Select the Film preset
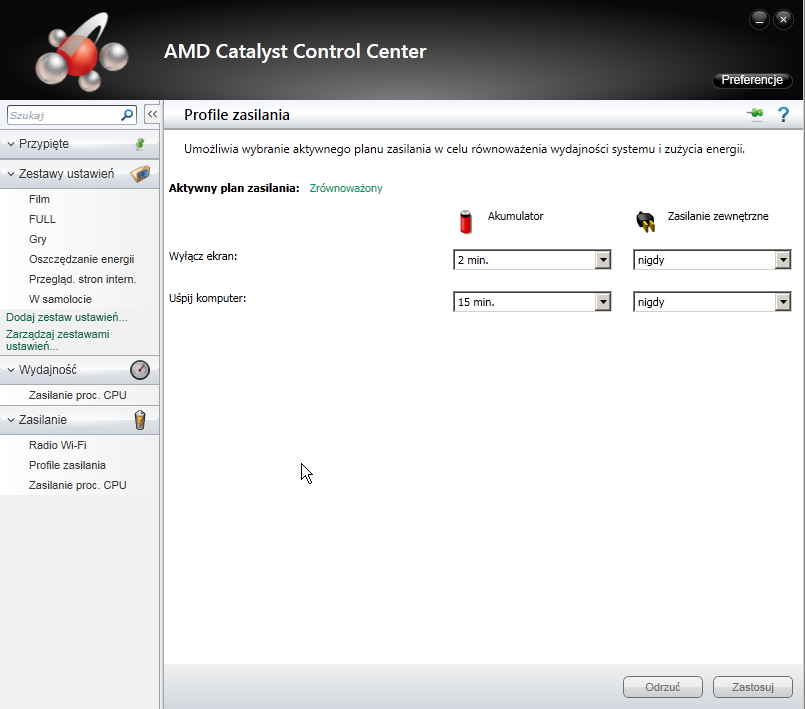 click(40, 199)
